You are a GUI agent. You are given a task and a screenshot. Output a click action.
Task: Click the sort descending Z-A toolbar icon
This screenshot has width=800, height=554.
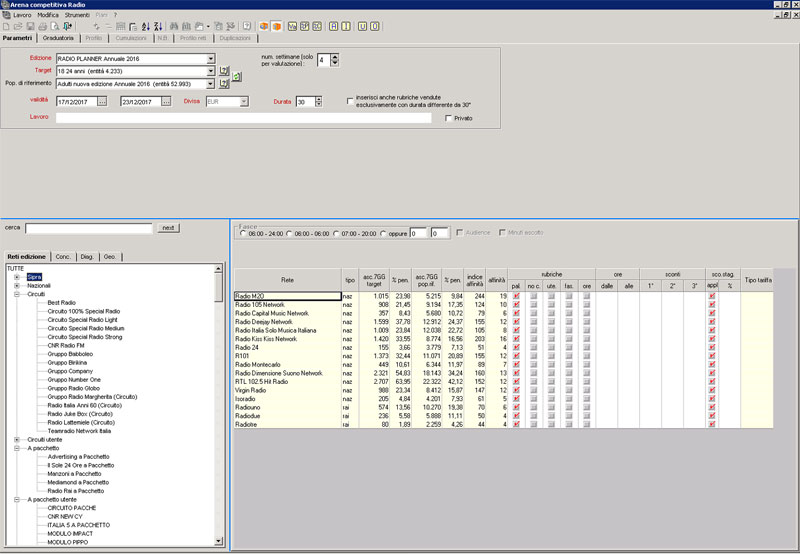pyautogui.click(x=157, y=26)
